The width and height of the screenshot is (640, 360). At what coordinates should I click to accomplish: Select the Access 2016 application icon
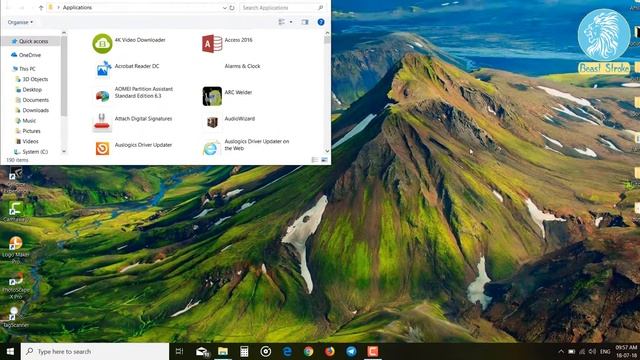tap(212, 44)
